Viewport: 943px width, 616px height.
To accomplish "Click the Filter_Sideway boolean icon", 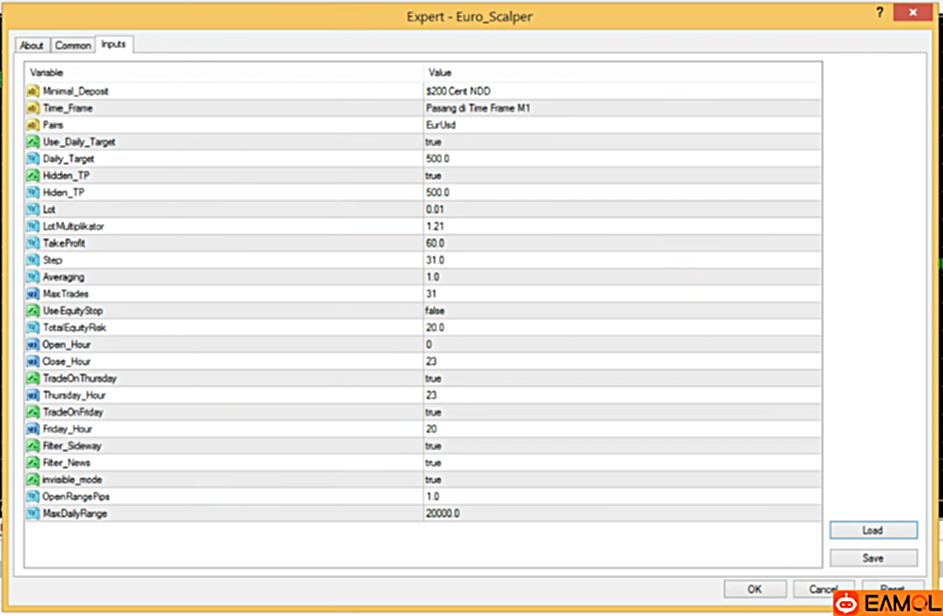I will point(32,446).
